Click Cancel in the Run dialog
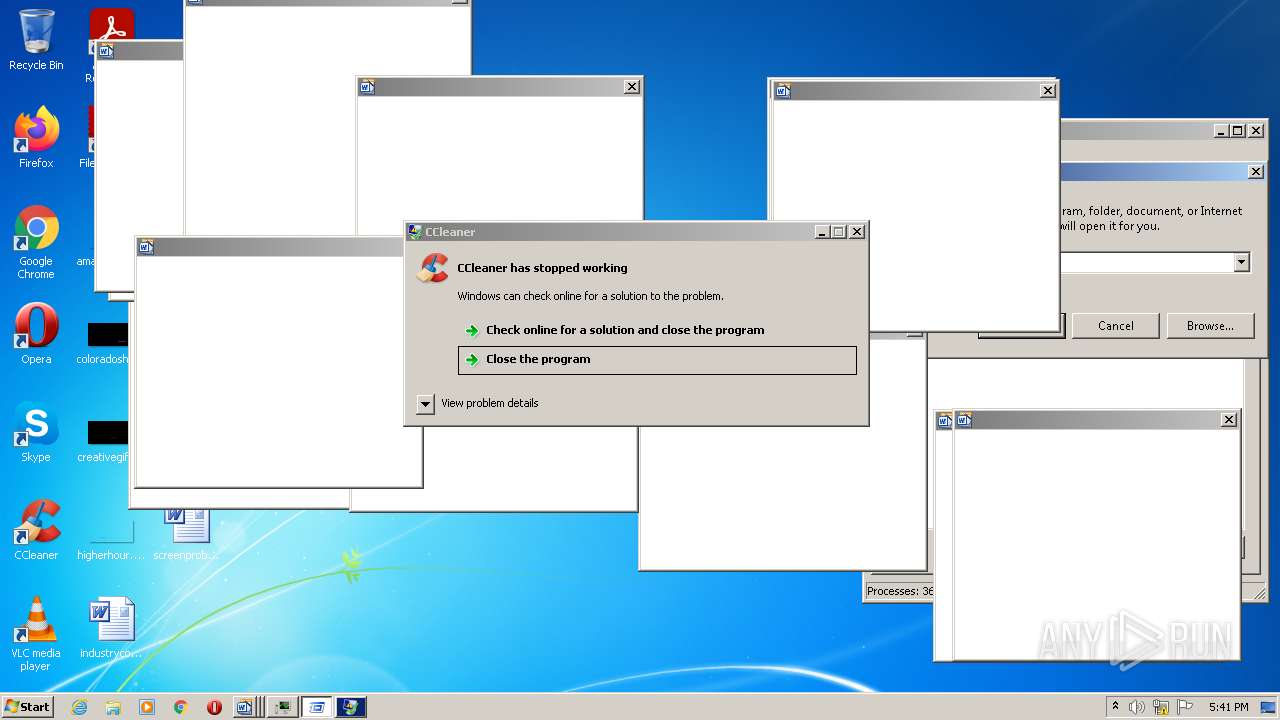 tap(1116, 326)
